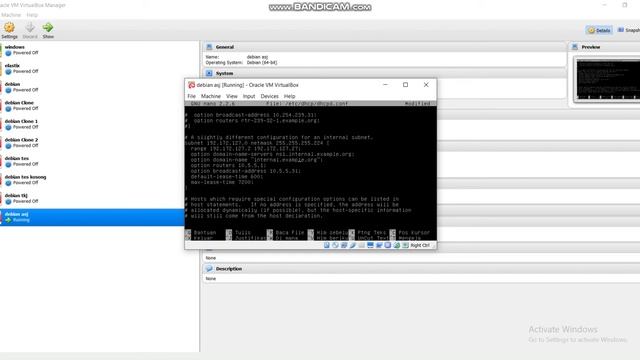Click hard disk activity status icon
640x360 pixels.
point(327,245)
